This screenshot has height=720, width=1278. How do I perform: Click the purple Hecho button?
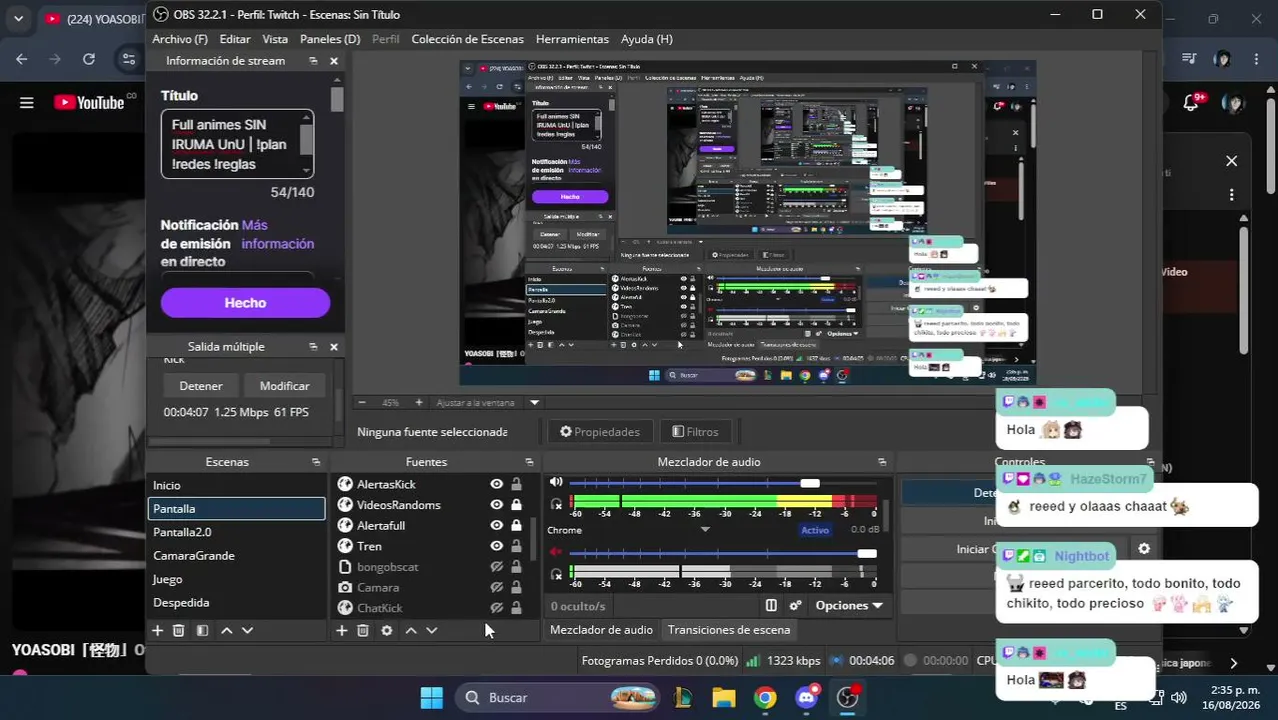coord(245,303)
